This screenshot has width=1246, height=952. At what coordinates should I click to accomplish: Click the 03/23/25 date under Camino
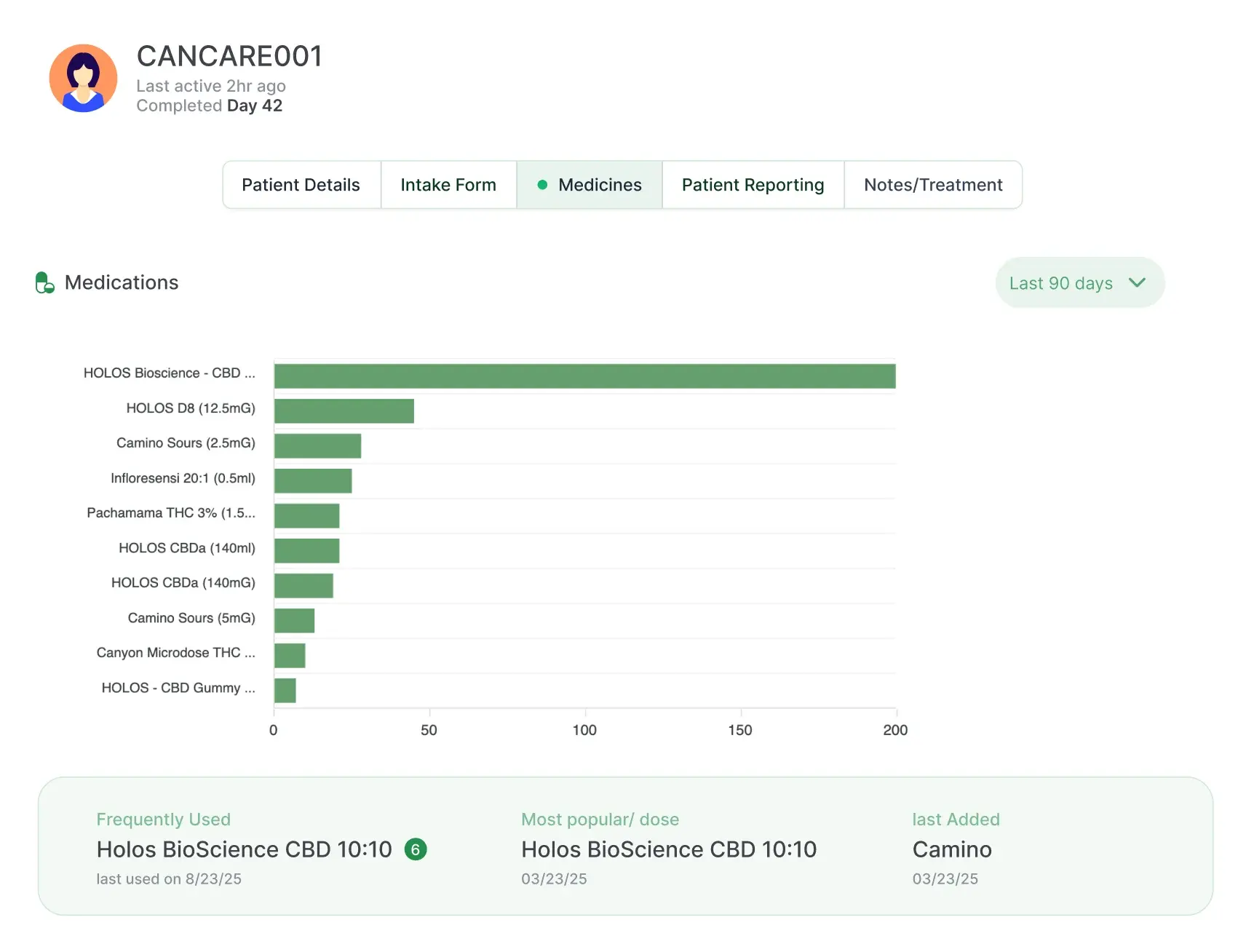tap(945, 879)
